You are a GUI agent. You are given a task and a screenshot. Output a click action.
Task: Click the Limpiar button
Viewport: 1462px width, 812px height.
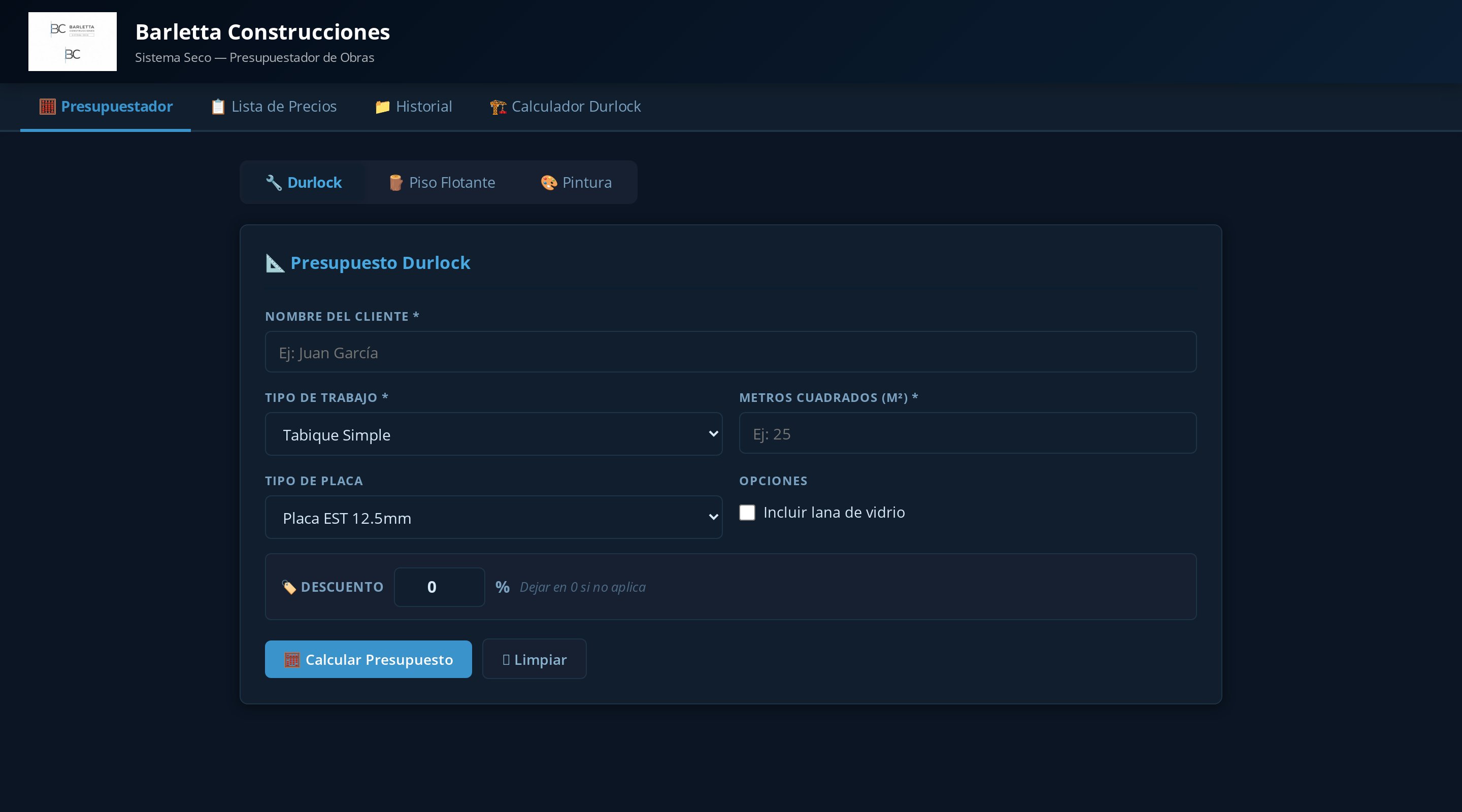coord(534,659)
